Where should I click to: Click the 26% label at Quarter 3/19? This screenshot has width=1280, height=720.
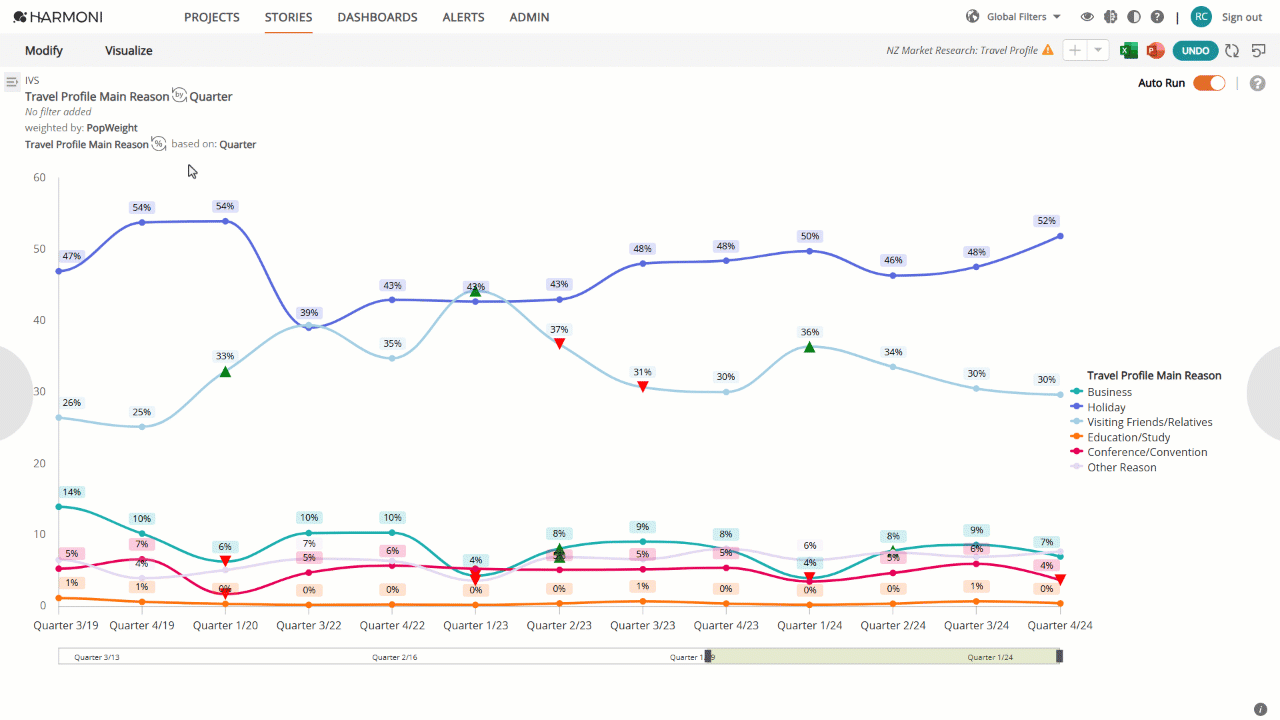click(71, 403)
